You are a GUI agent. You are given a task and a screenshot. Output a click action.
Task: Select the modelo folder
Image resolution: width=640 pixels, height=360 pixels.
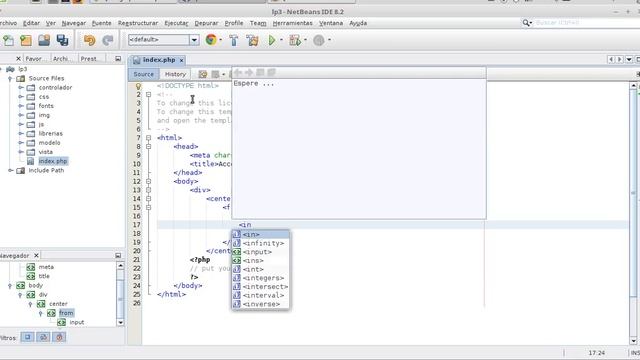(49, 143)
